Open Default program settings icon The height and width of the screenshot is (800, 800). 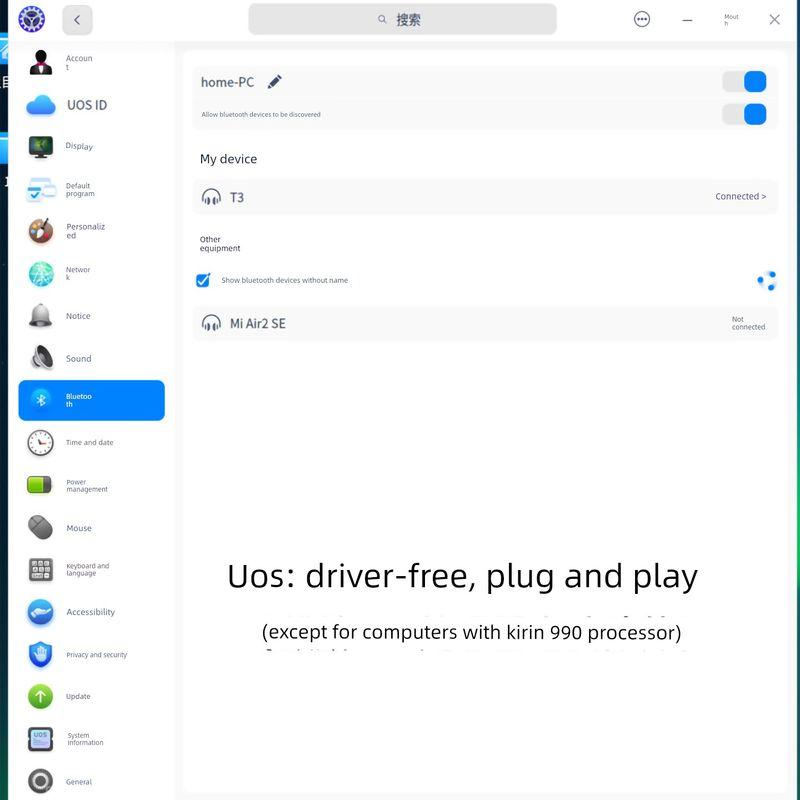(x=41, y=190)
